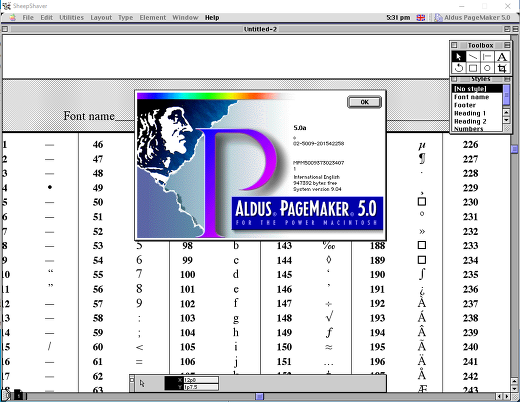Click Styles palette scroll down arrow

tap(506, 120)
